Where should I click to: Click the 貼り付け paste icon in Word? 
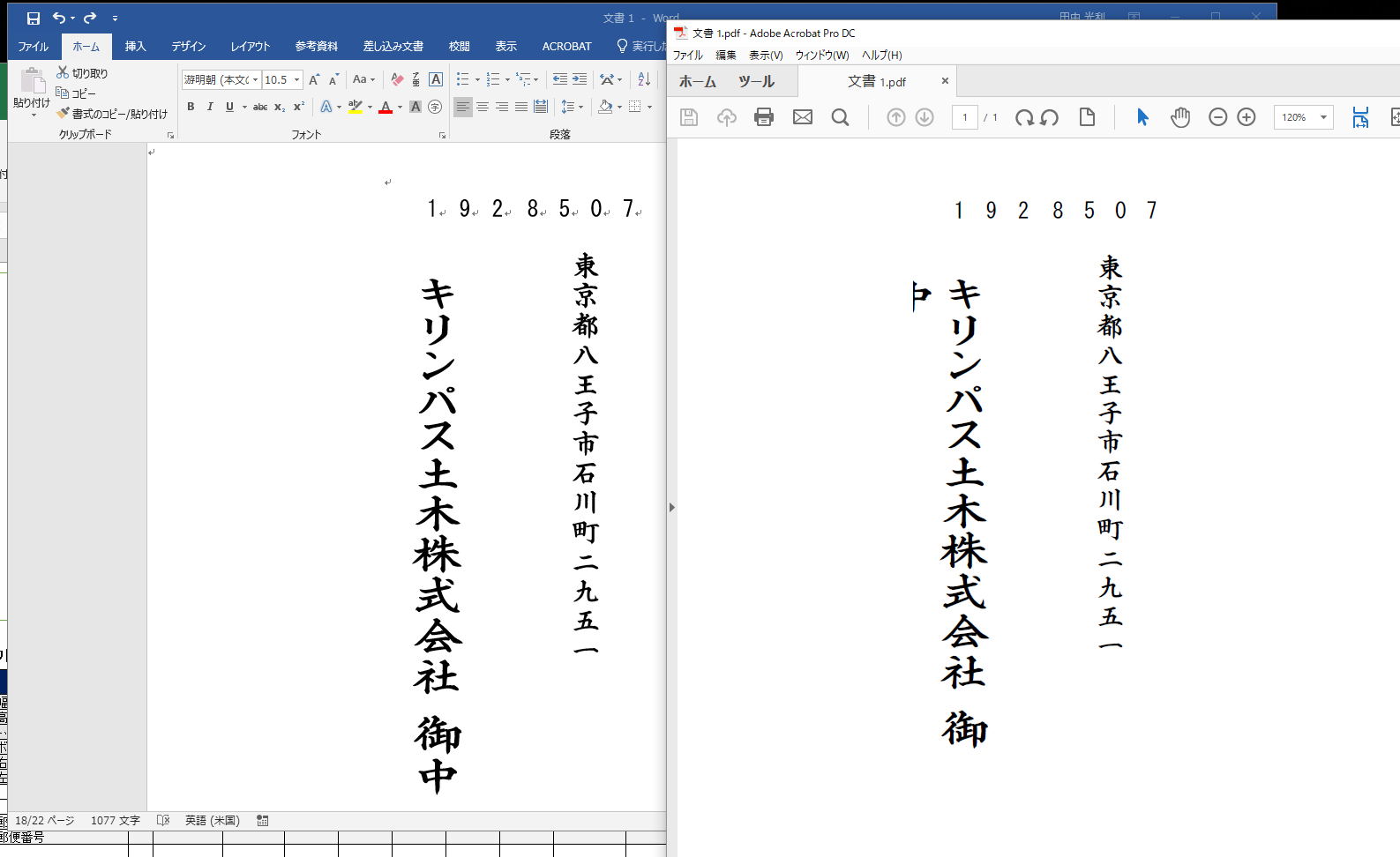tap(33, 81)
